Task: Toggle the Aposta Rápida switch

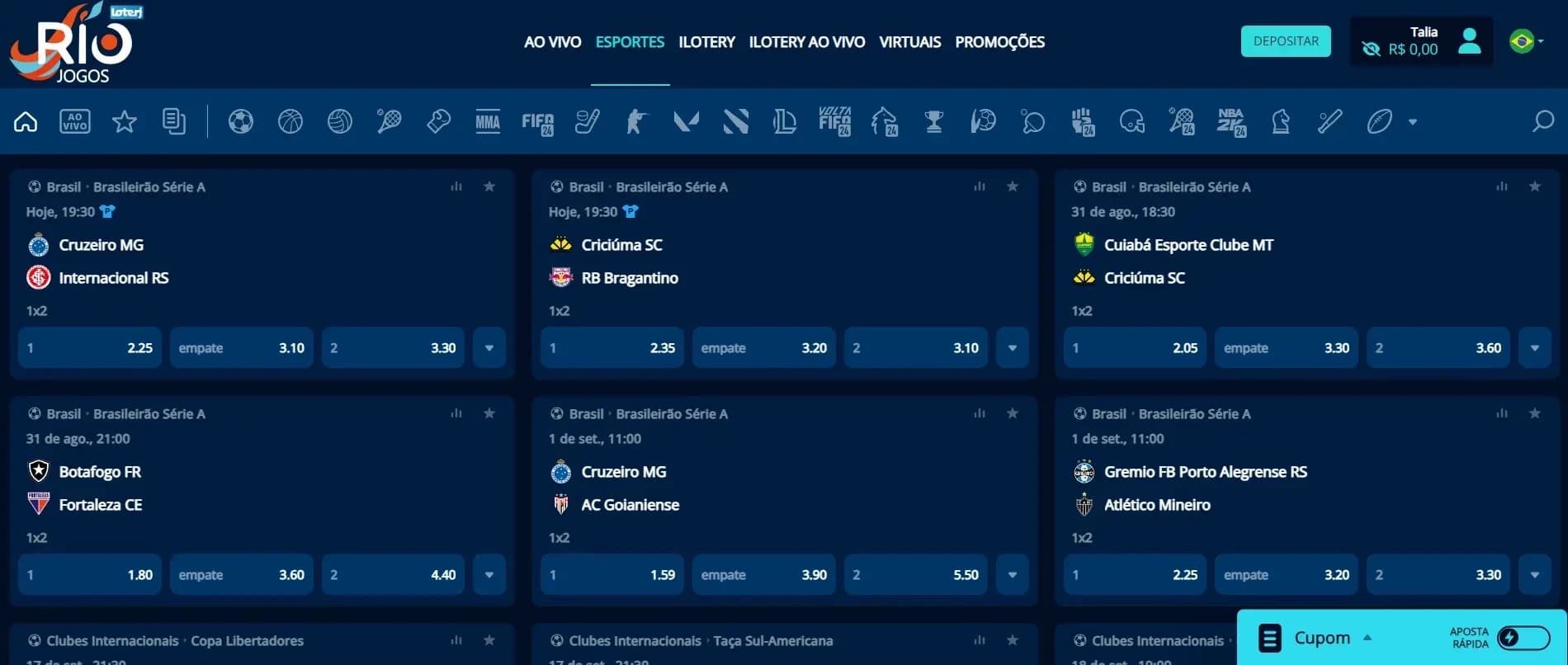Action: coord(1523,638)
